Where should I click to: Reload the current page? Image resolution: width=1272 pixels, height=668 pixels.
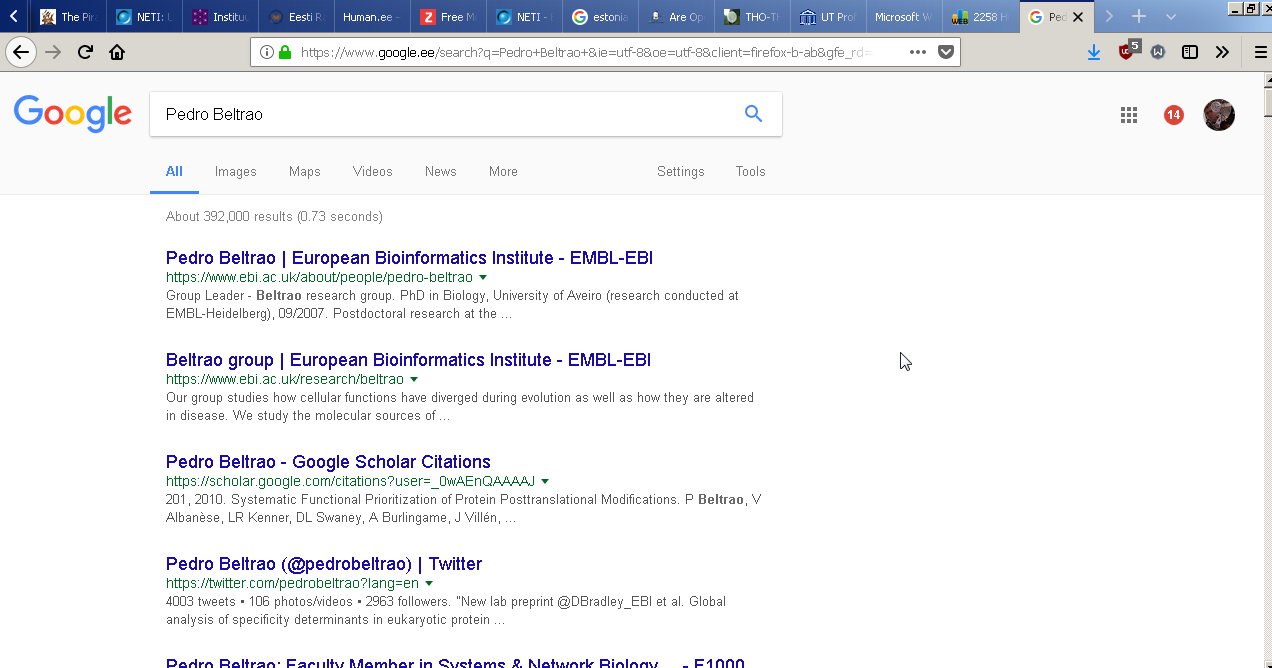[85, 53]
